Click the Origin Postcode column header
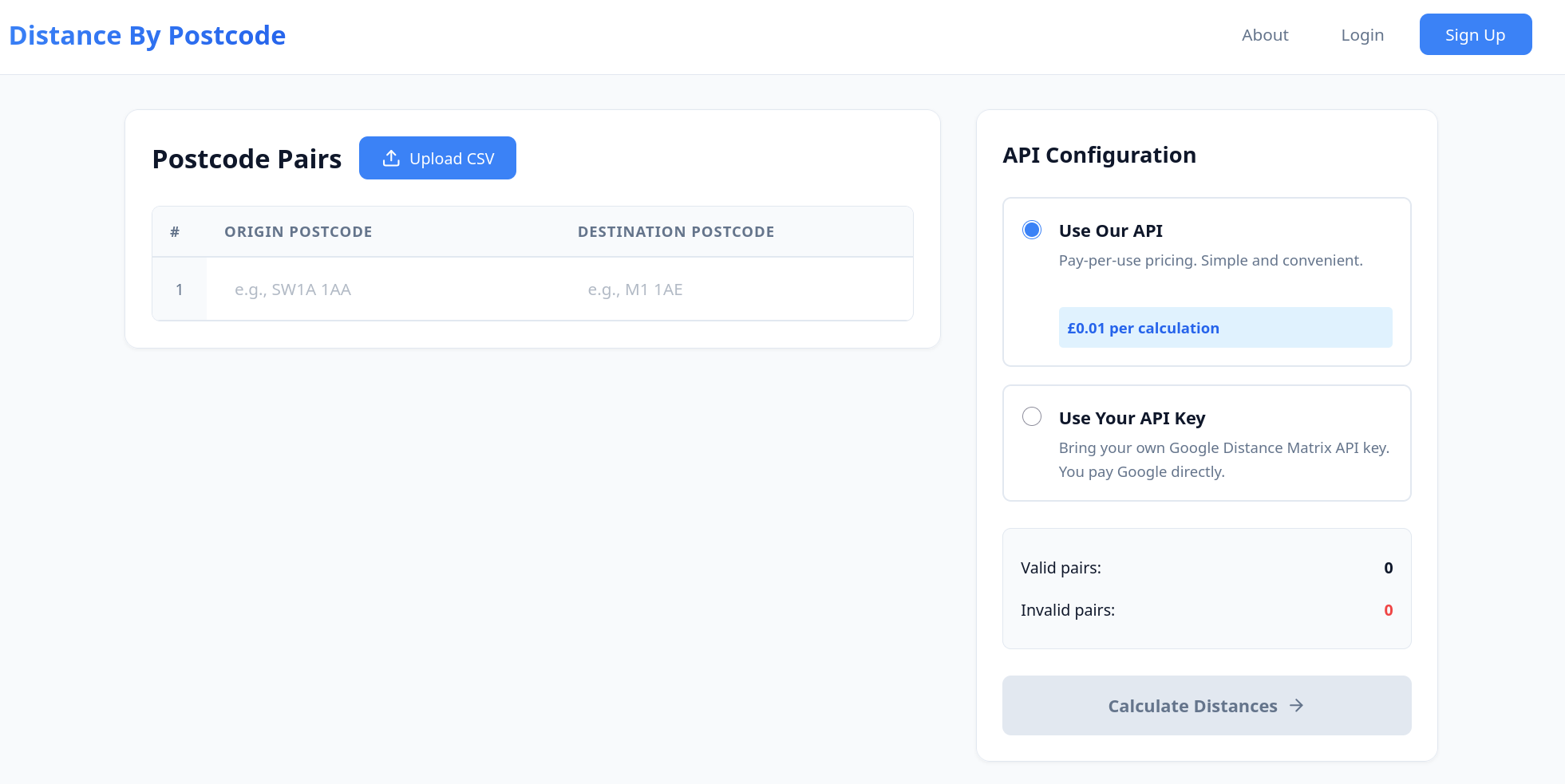The width and height of the screenshot is (1565, 784). pyautogui.click(x=298, y=232)
